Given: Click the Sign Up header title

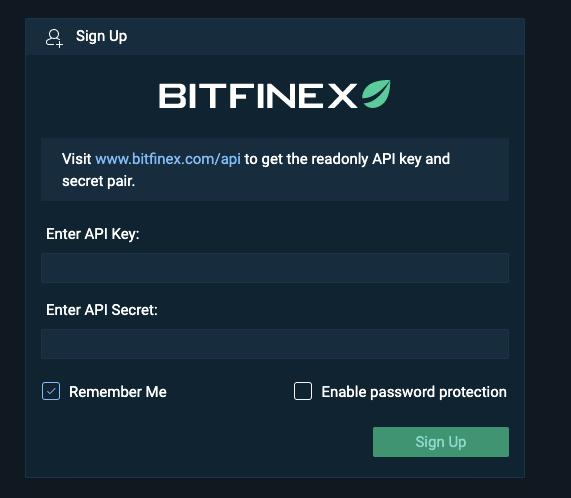Looking at the screenshot, I should pos(101,36).
